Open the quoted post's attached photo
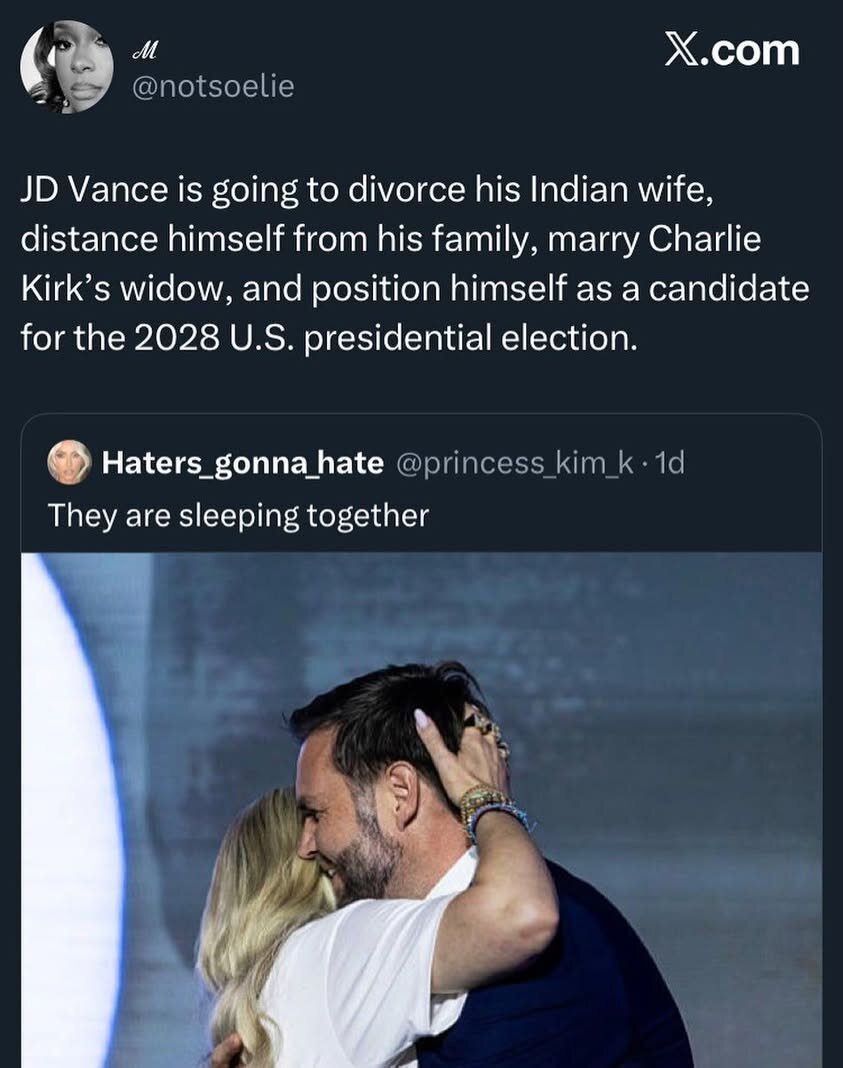843x1068 pixels. coord(421,810)
